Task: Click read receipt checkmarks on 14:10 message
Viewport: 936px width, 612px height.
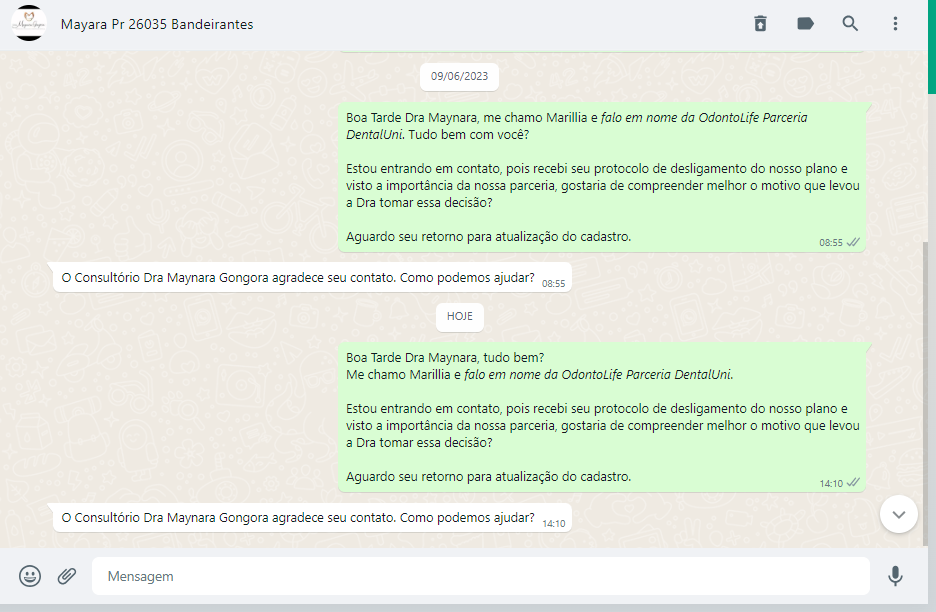Action: pyautogui.click(x=854, y=482)
